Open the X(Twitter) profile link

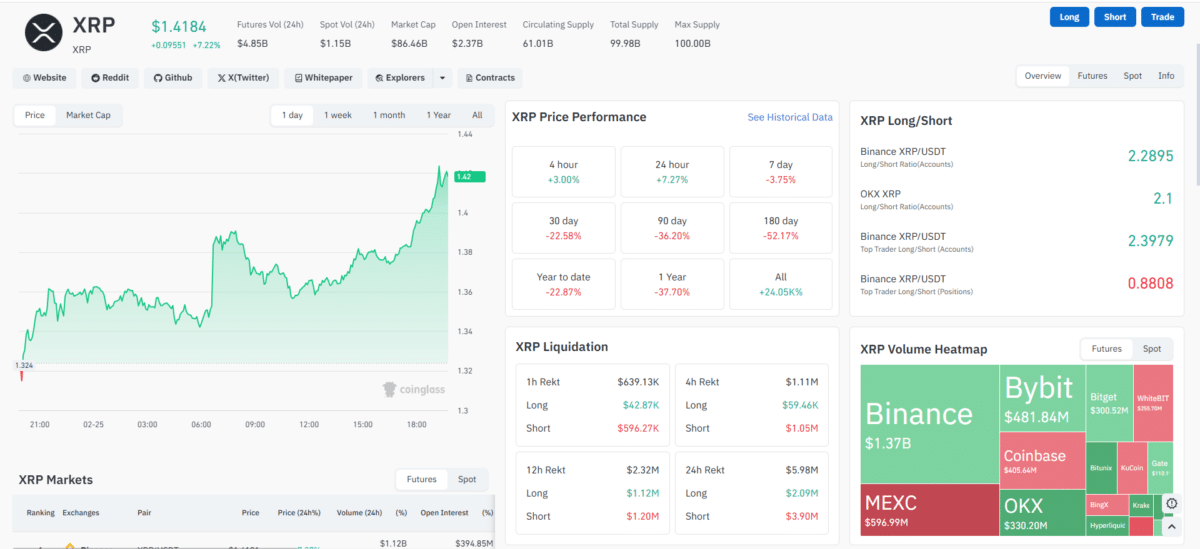(243, 78)
